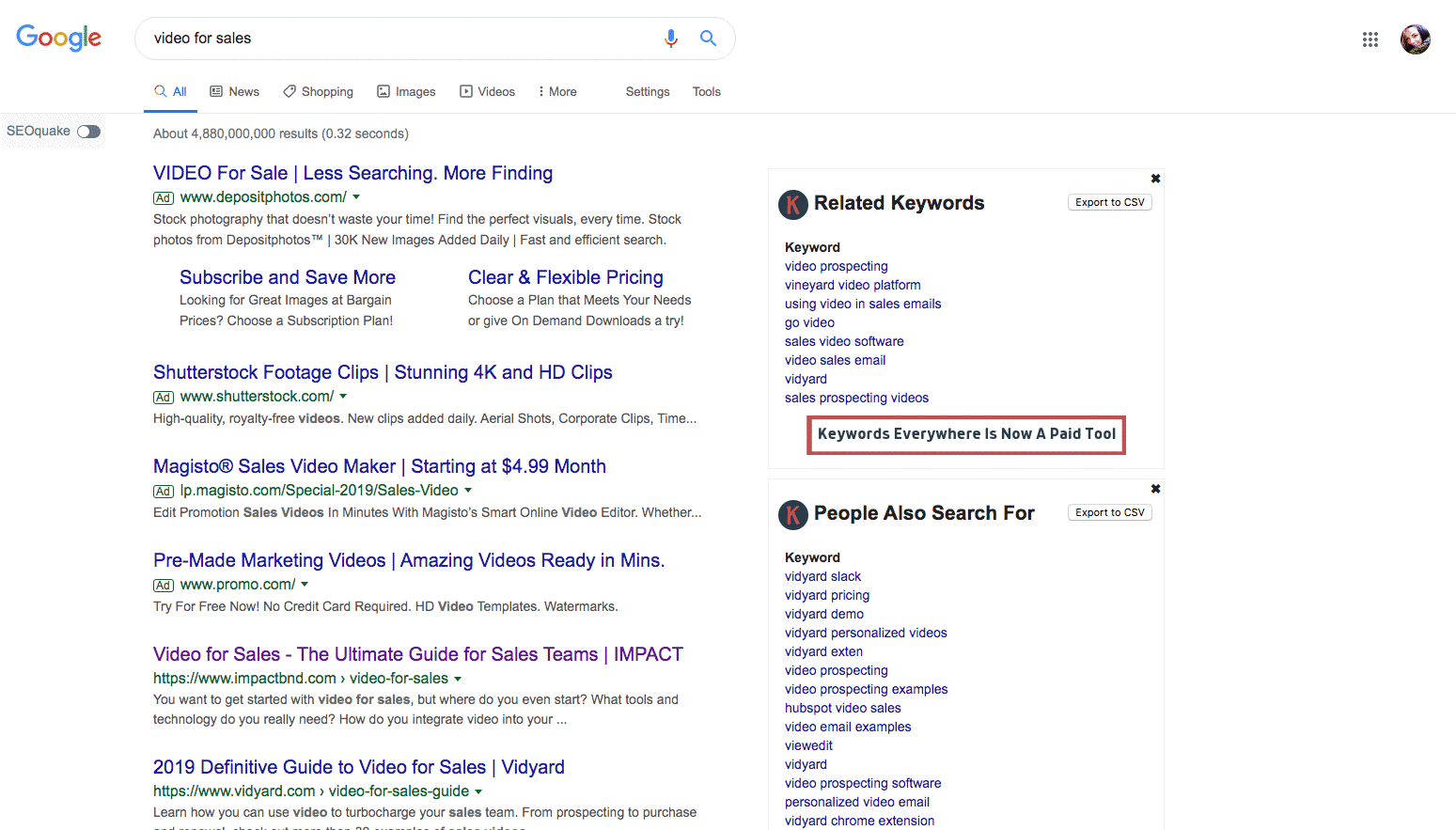Switch to the Shopping tab
1456x830 pixels.
[x=319, y=91]
